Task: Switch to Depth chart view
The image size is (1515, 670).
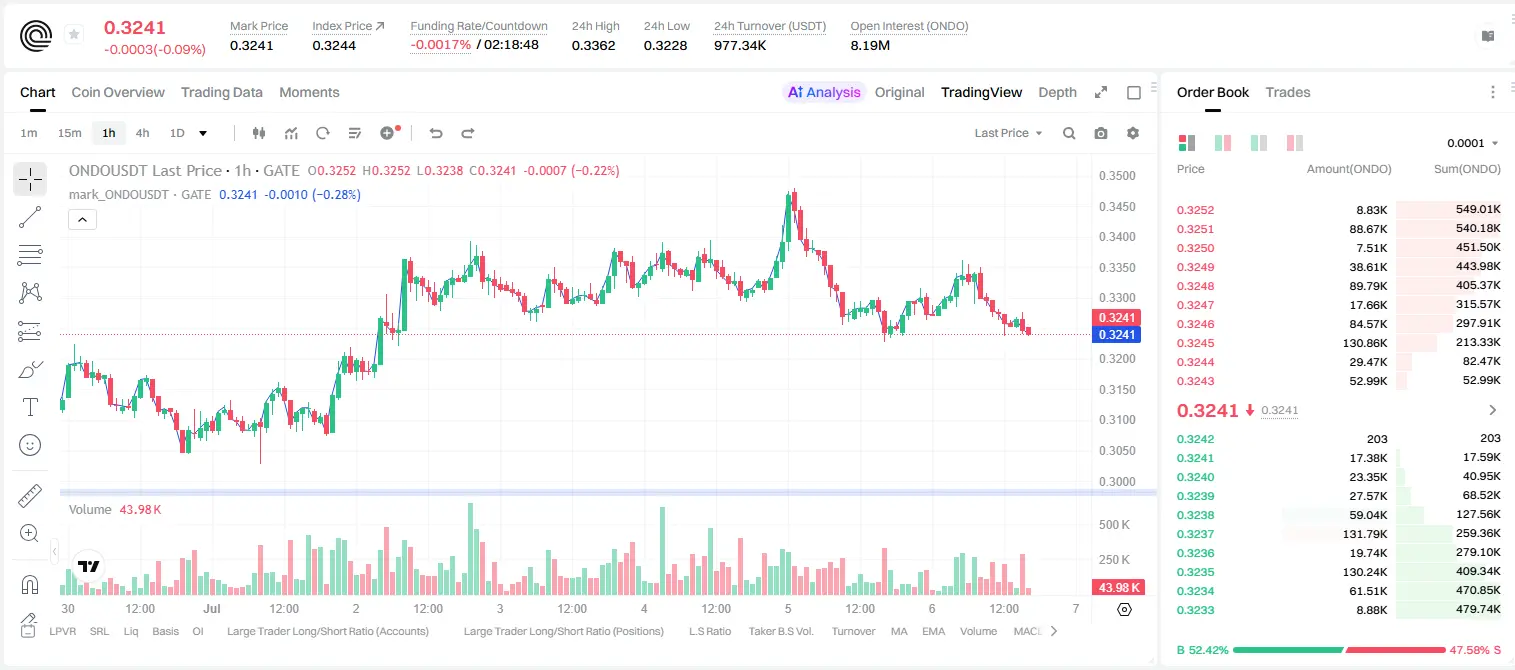Action: click(x=1057, y=92)
